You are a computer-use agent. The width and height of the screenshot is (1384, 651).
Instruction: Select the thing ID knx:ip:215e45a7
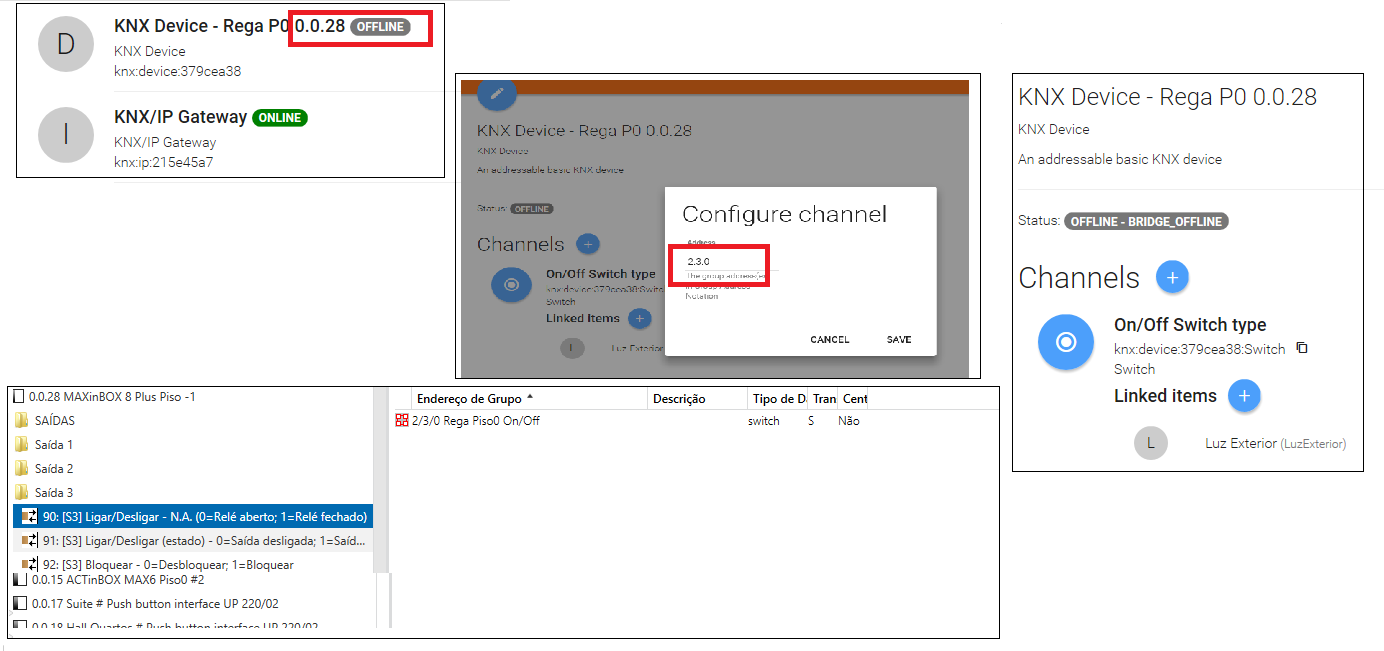click(x=163, y=162)
